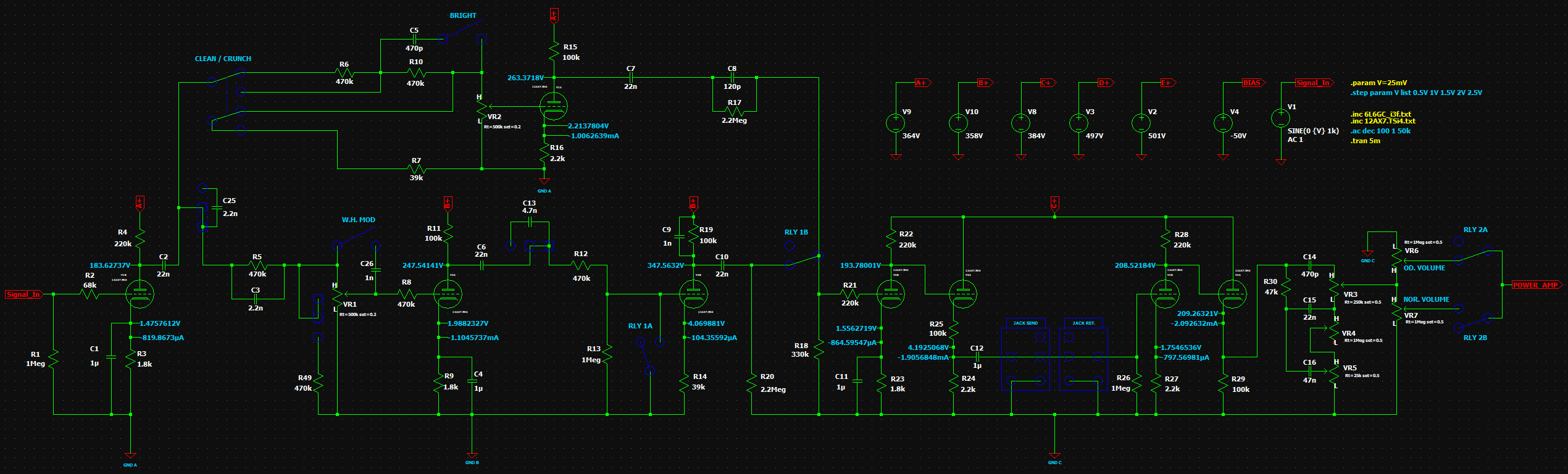Click the V9 364V voltage source symbol
1568x474 pixels.
coord(895,123)
